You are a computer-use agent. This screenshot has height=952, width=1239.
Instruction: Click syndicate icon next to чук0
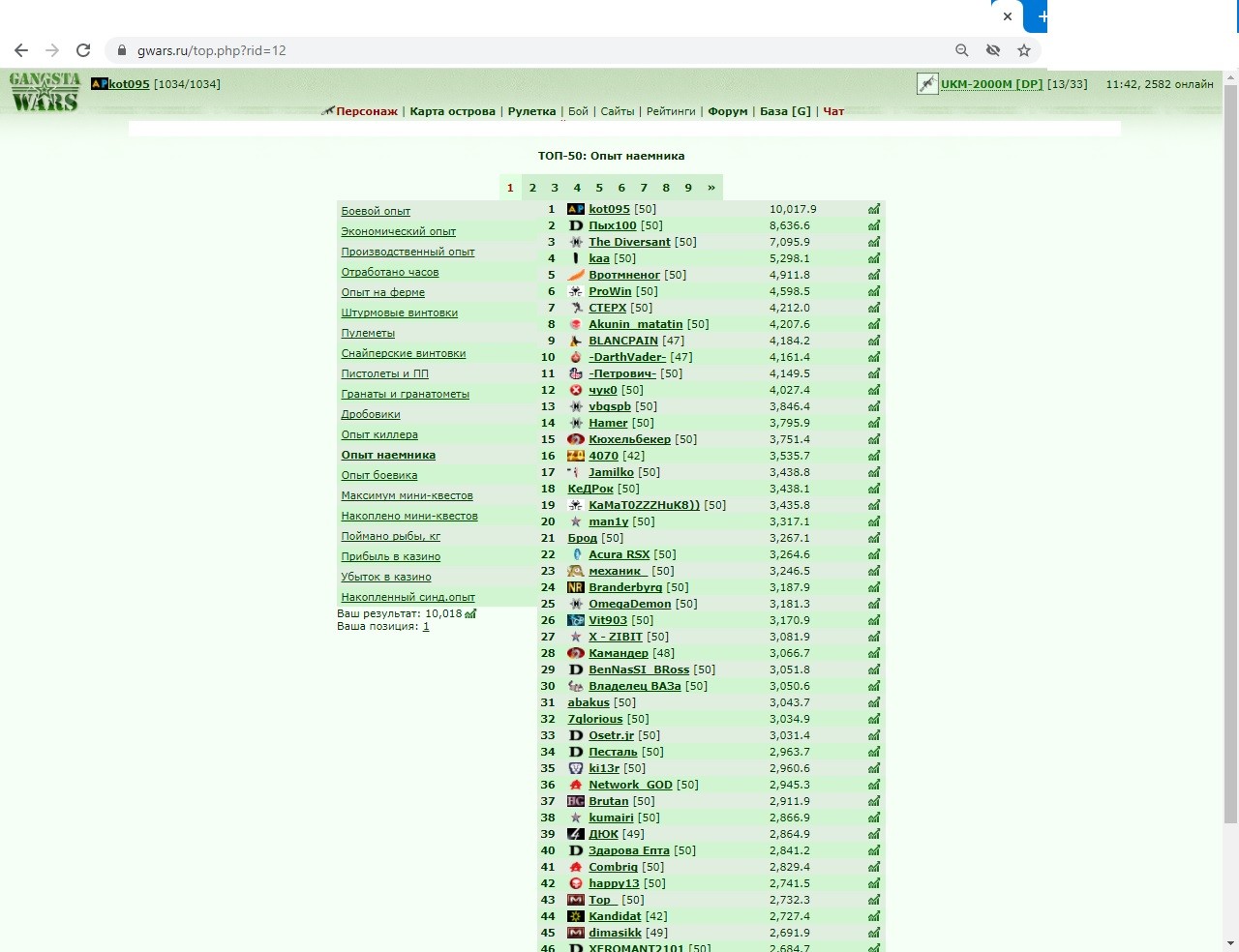tap(576, 390)
